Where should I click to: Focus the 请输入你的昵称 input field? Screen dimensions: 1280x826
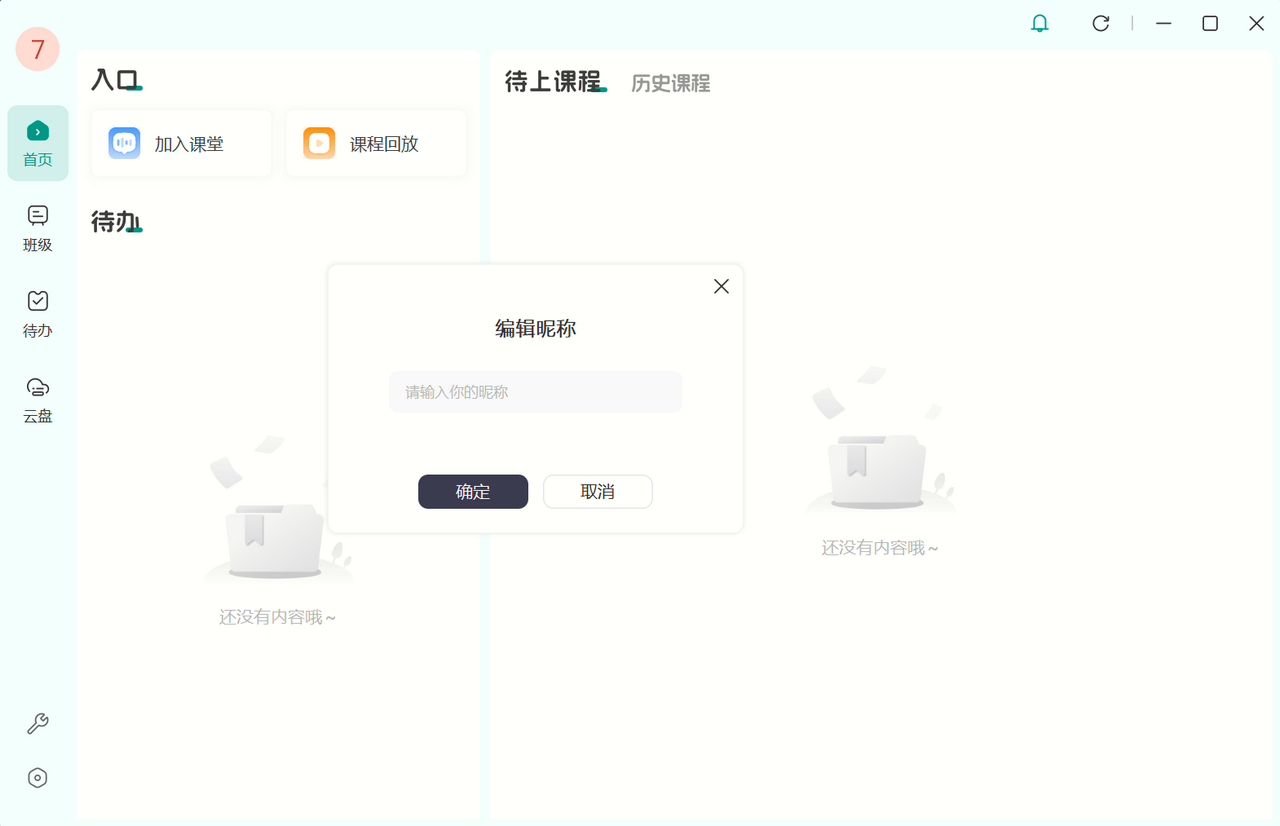coord(535,392)
